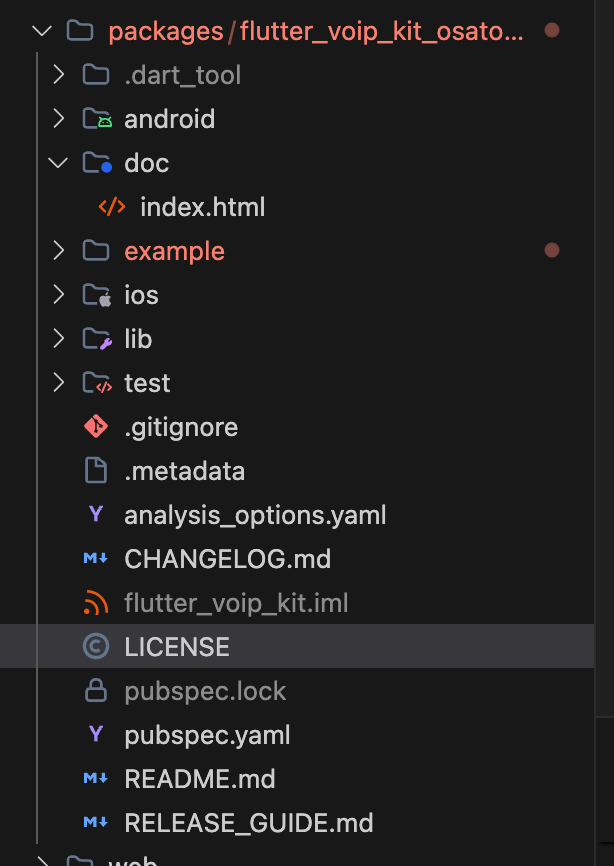Click the lock icon beside pubspec.lock
Image resolution: width=614 pixels, height=866 pixels.
pos(96,691)
